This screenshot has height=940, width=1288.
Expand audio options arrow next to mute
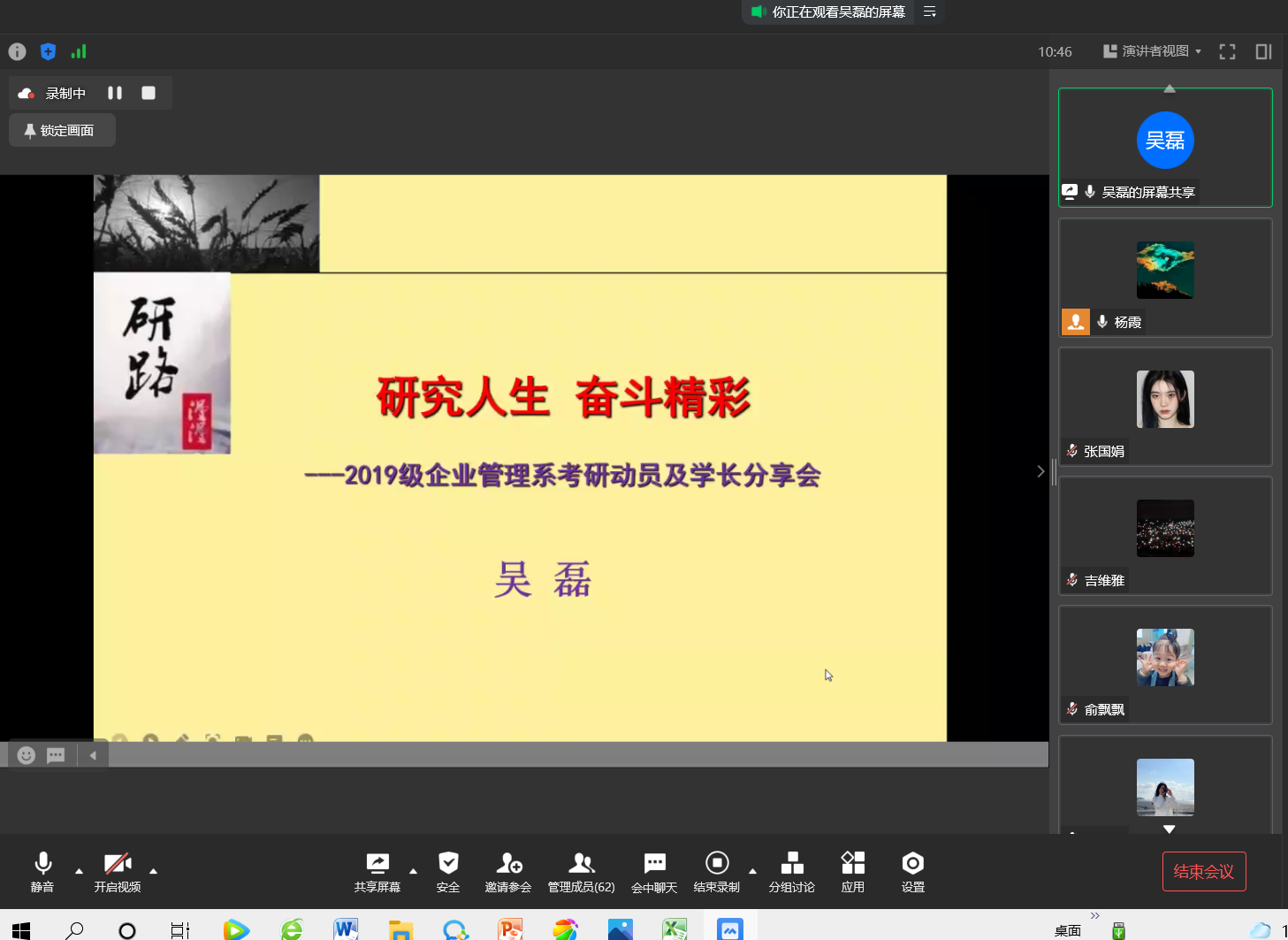point(79,871)
